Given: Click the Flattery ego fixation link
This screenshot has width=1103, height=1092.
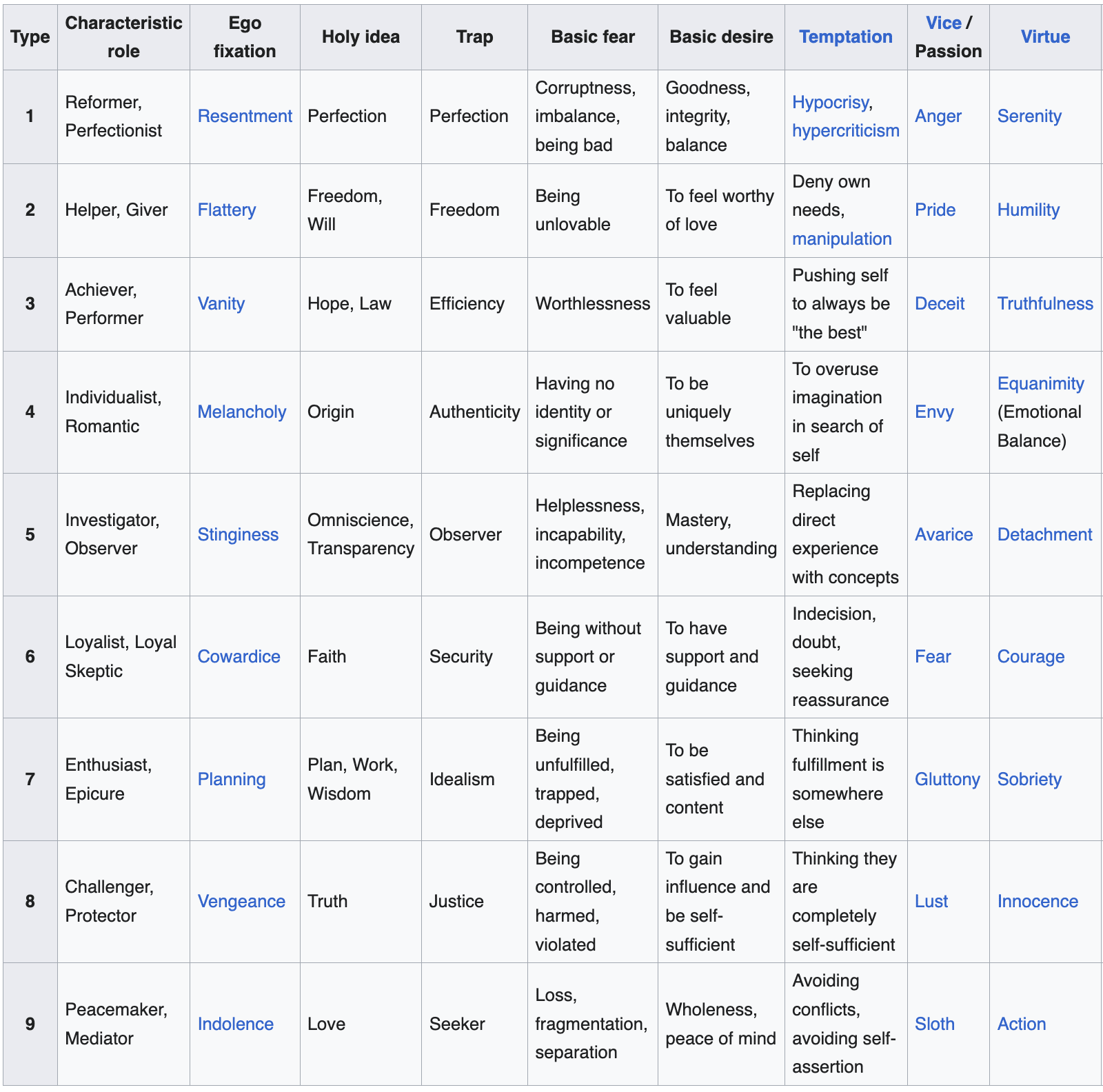Looking at the screenshot, I should pos(227,210).
